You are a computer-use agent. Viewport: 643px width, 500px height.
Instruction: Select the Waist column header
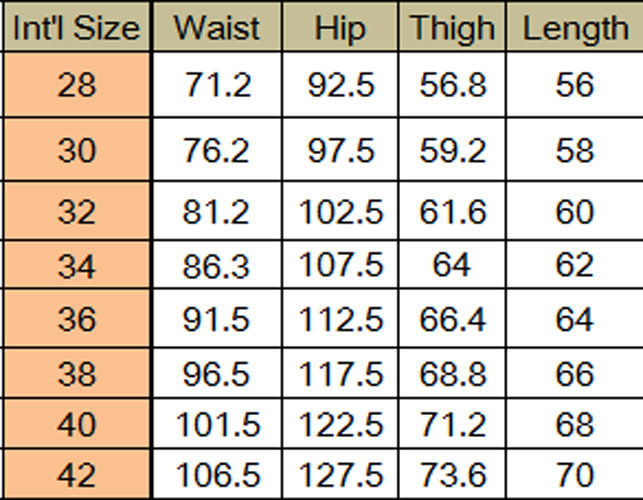(217, 27)
